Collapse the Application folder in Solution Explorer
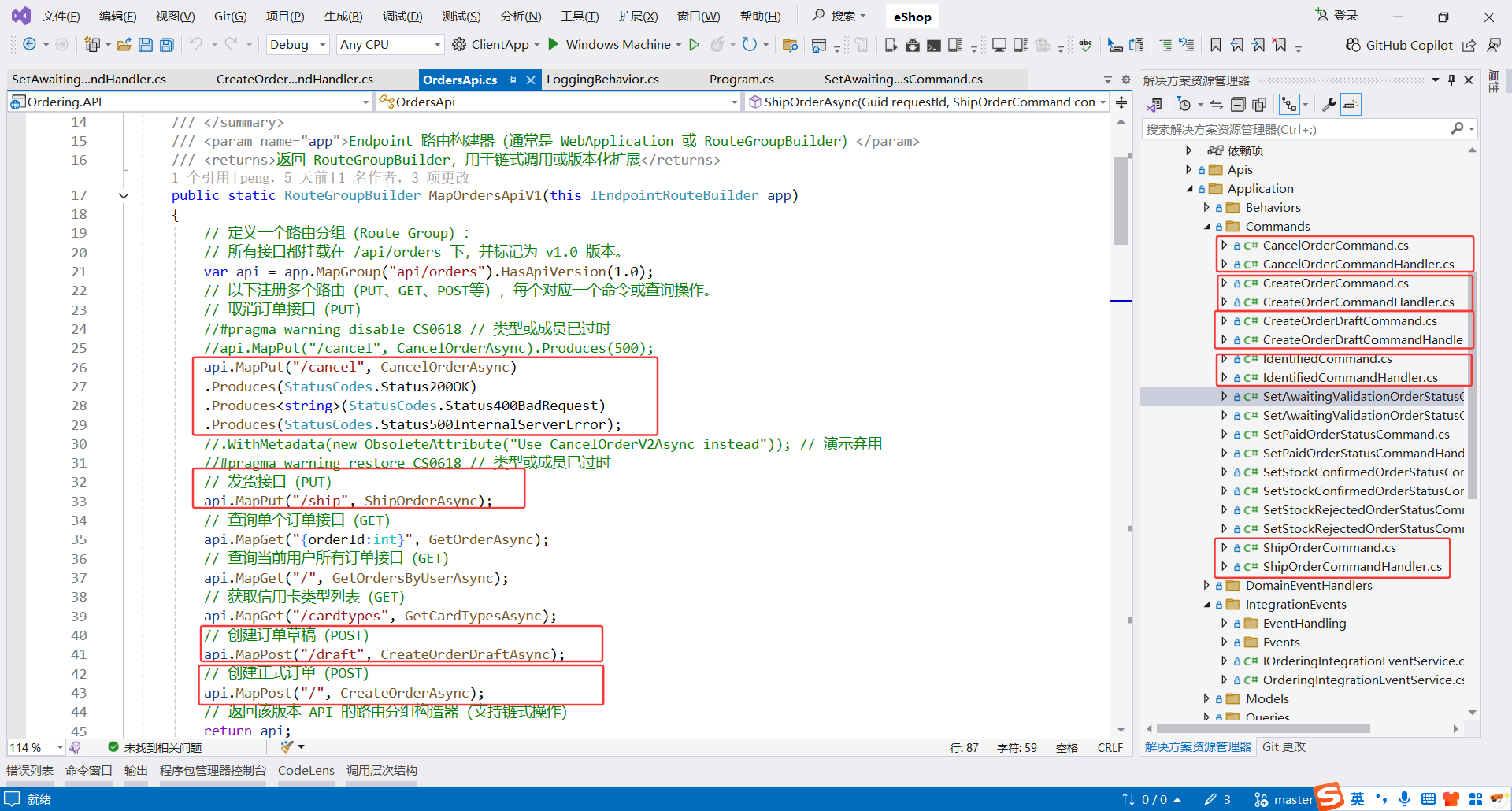Viewport: 1512px width, 811px height. click(1190, 189)
